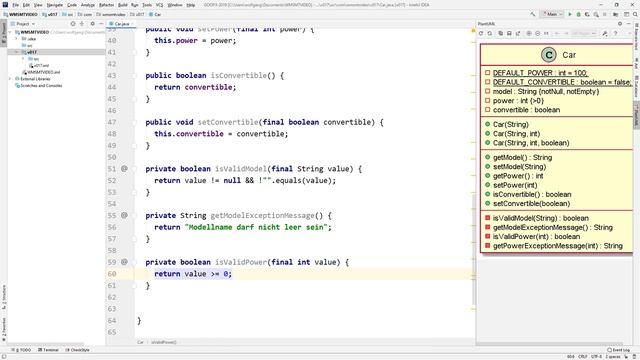Image resolution: width=640 pixels, height=360 pixels.
Task: Open the Refactor menu
Action: 107,5
